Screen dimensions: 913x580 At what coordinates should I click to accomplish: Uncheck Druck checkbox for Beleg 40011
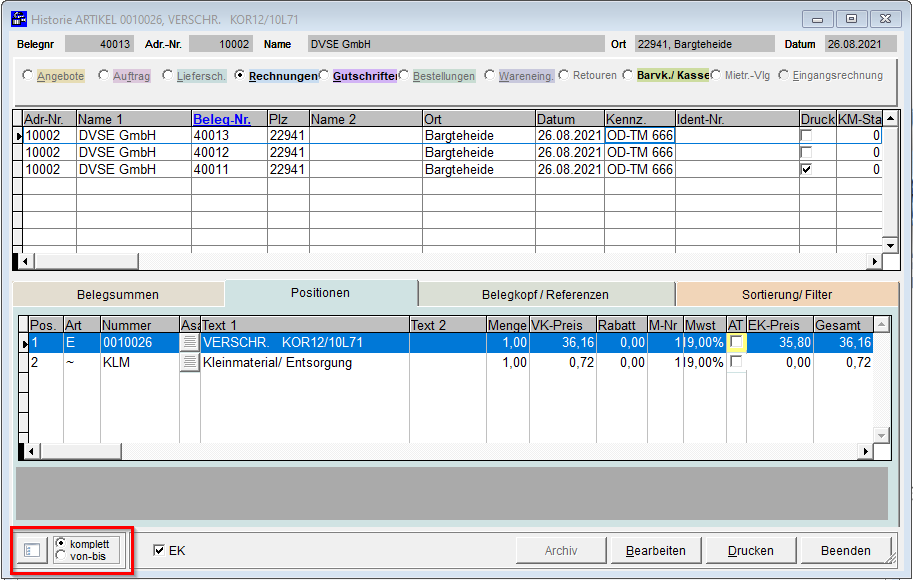(x=806, y=169)
